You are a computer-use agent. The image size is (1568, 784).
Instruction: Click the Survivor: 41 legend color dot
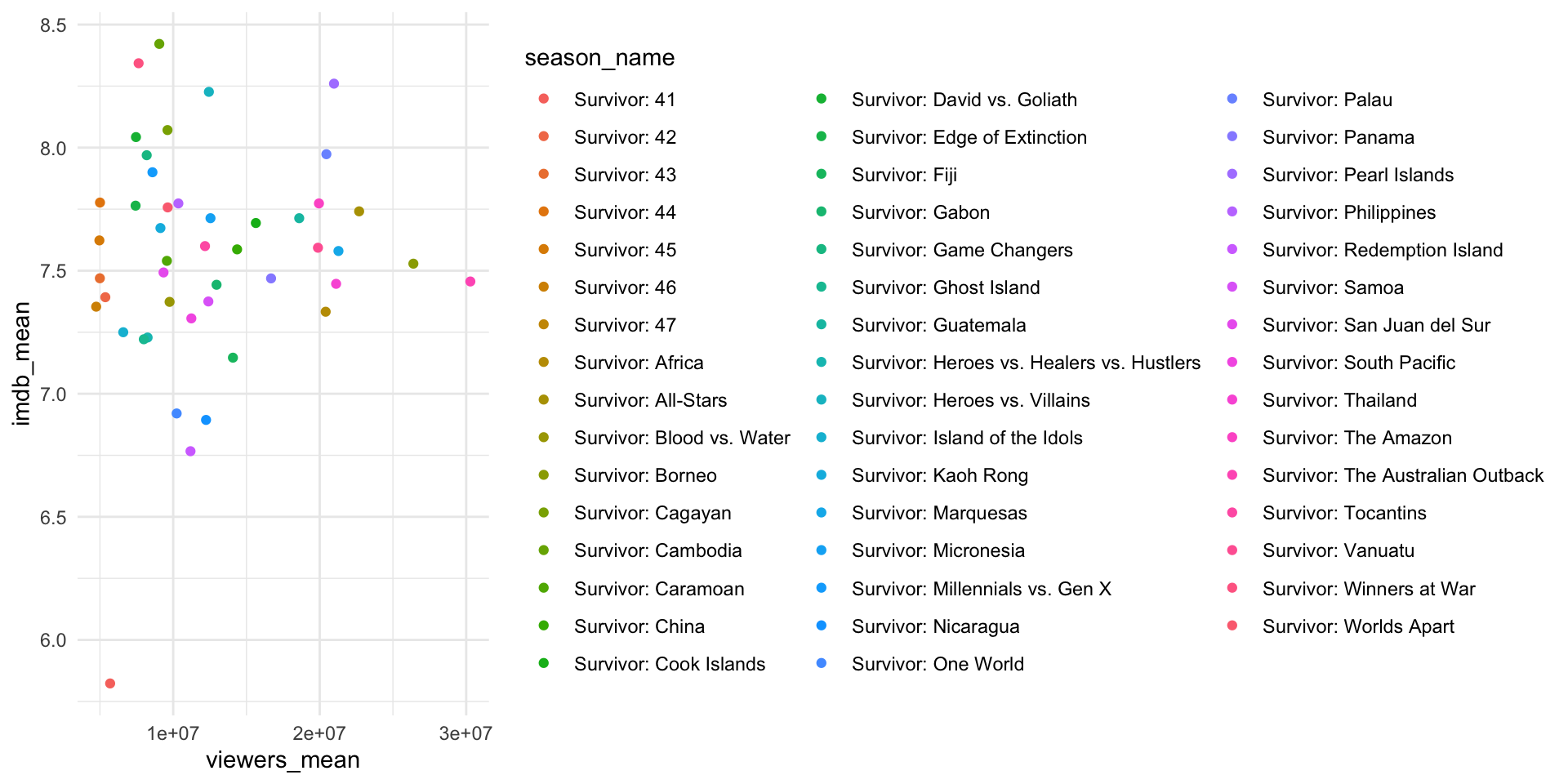tap(544, 99)
